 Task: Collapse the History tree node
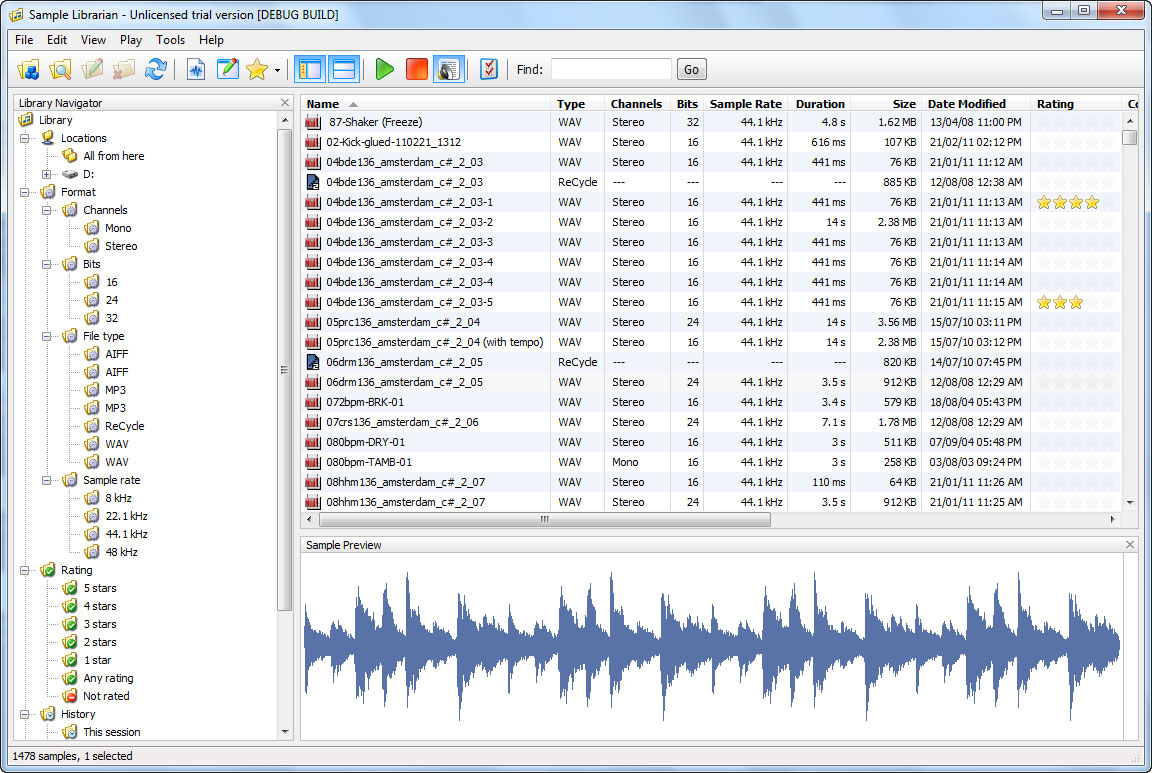pos(24,714)
